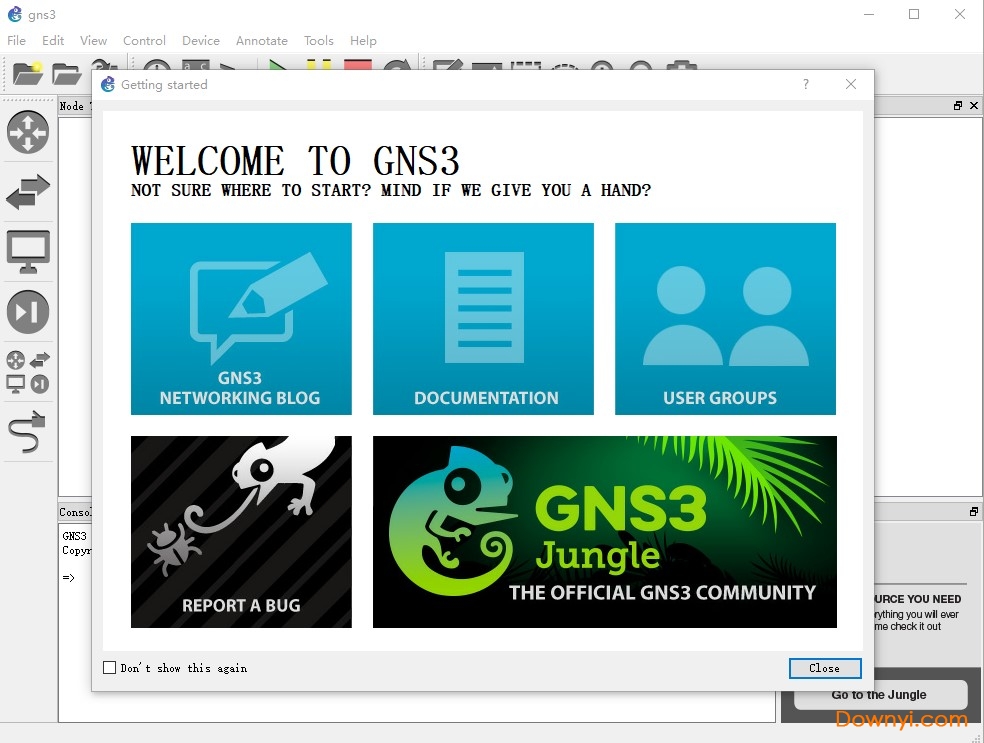Click the Go to the Jungle button
The height and width of the screenshot is (743, 984).
pyautogui.click(x=878, y=694)
